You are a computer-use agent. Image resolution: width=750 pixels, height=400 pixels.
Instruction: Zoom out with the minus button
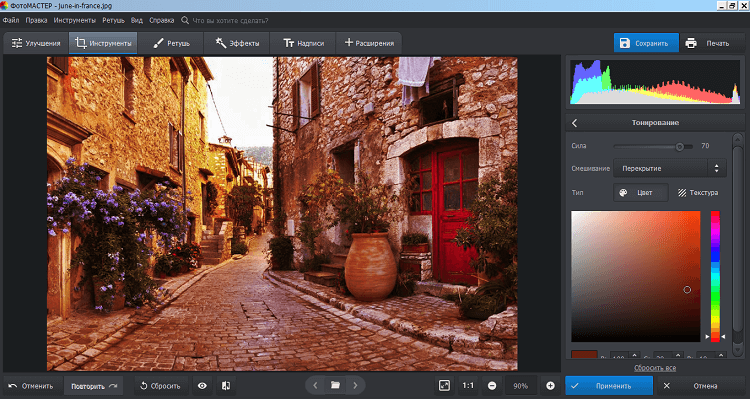[x=492, y=385]
